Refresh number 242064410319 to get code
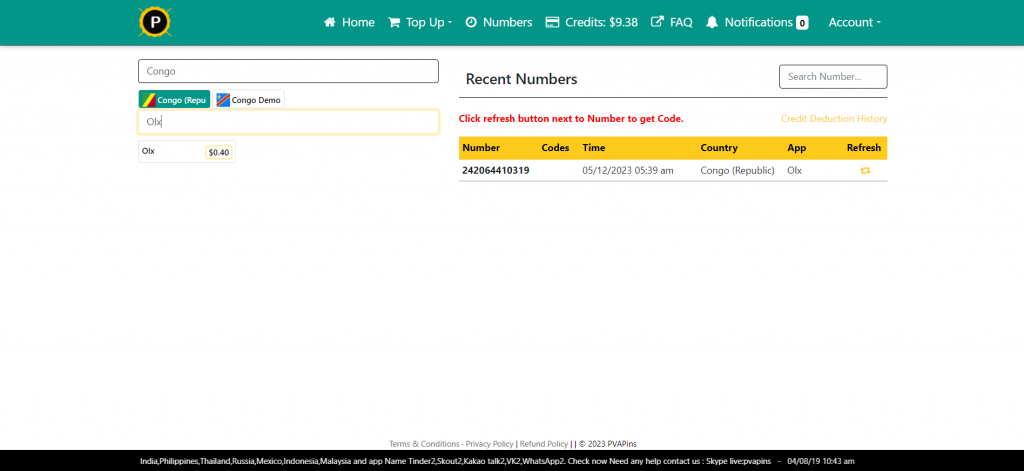This screenshot has width=1024, height=471. (865, 171)
